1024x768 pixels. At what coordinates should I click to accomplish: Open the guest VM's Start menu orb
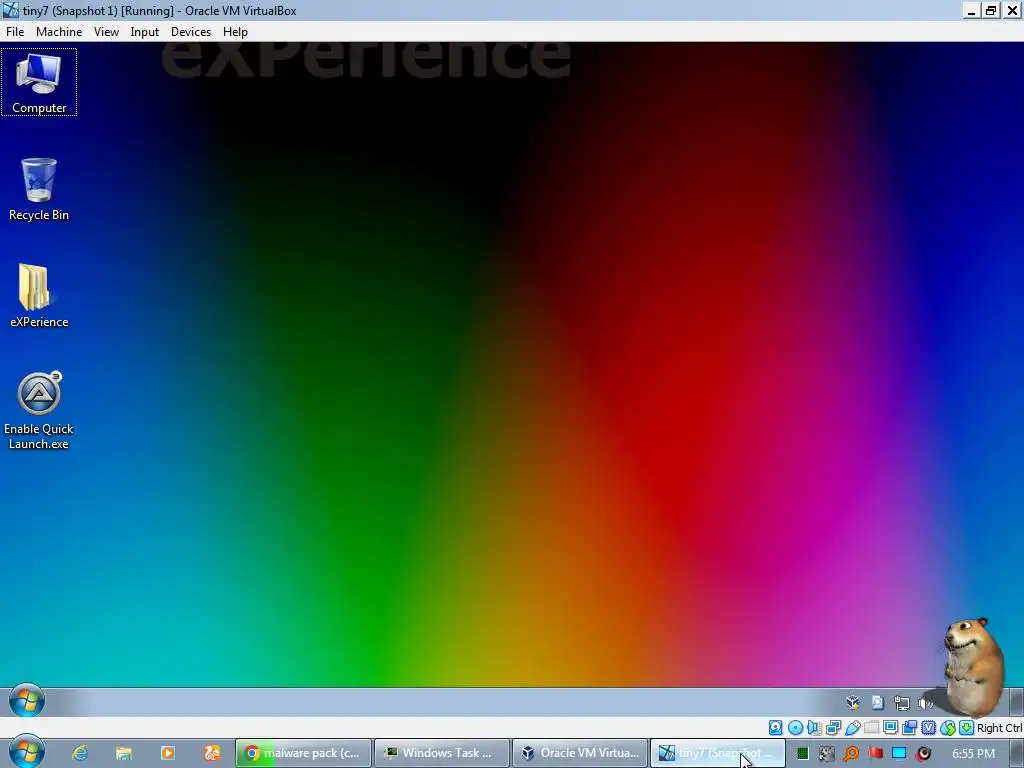(27, 701)
